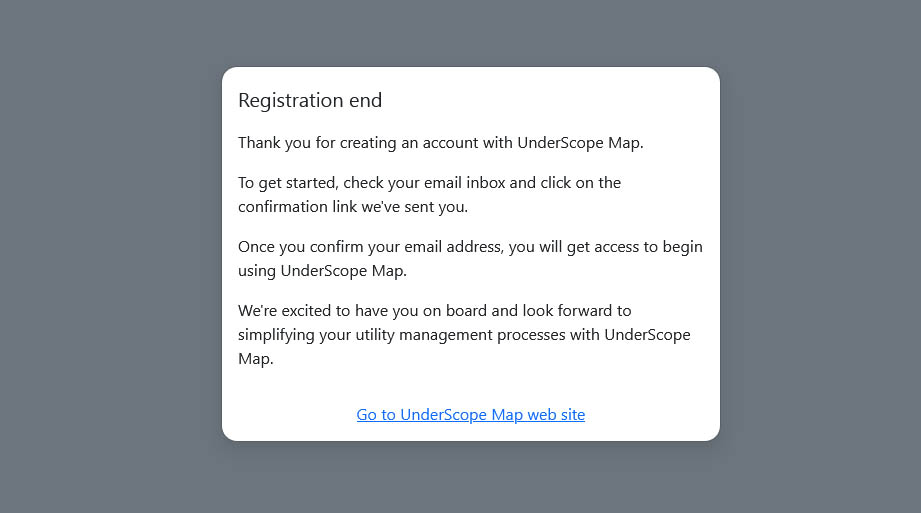Click the line starting To get started
This screenshot has height=513, width=921.
coord(429,183)
